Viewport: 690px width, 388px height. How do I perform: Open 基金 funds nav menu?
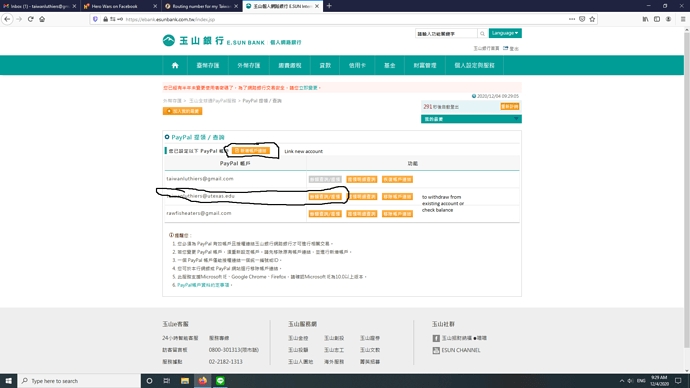pos(389,65)
